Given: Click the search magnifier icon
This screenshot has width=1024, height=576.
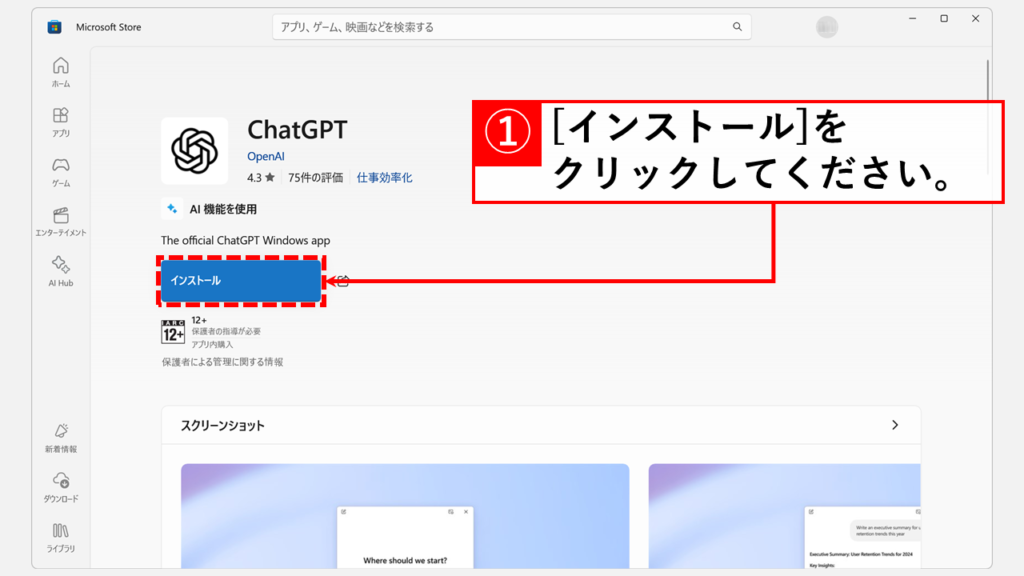Looking at the screenshot, I should 737,27.
